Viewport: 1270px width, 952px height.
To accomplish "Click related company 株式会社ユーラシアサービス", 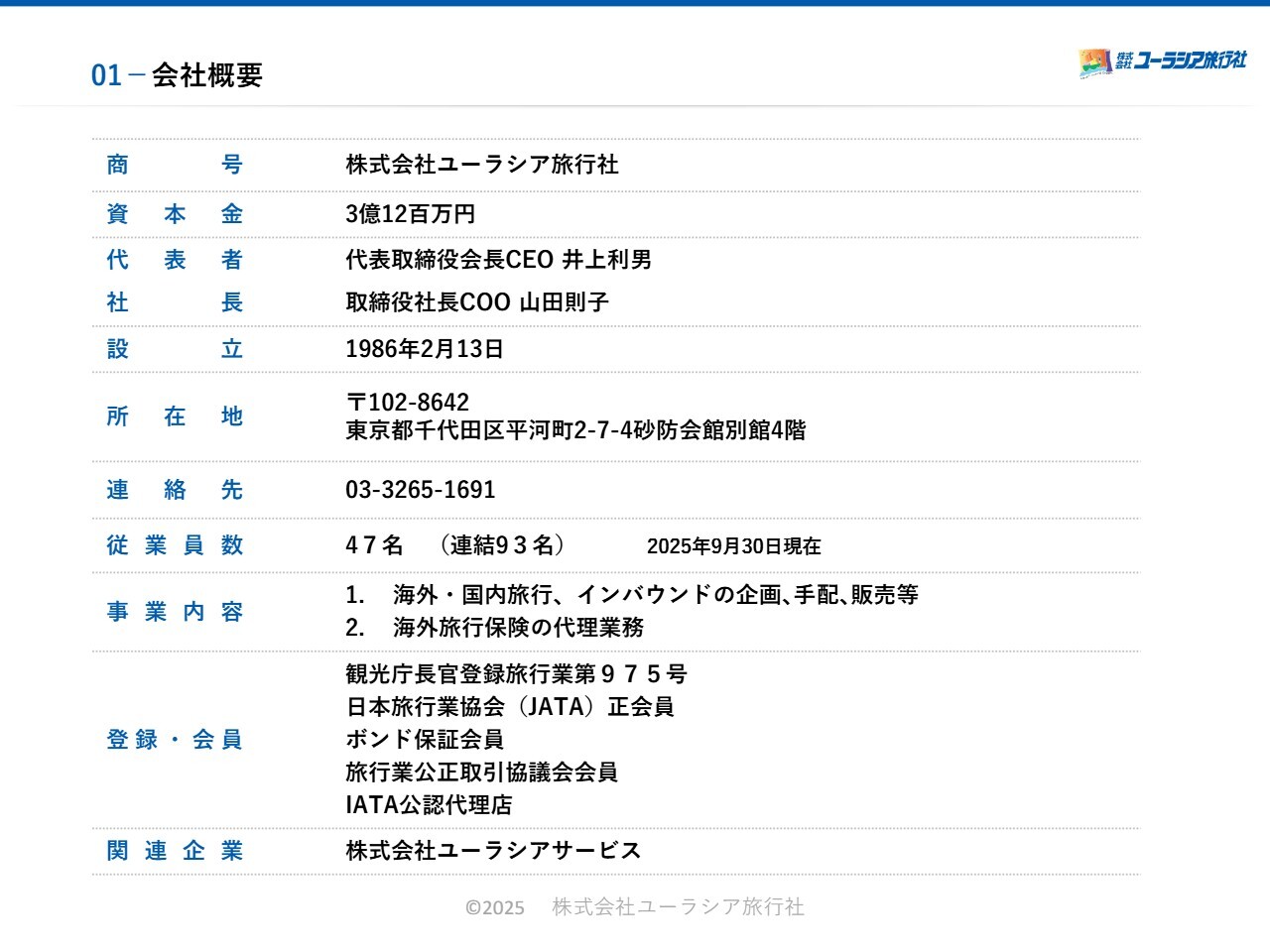I will tap(493, 851).
